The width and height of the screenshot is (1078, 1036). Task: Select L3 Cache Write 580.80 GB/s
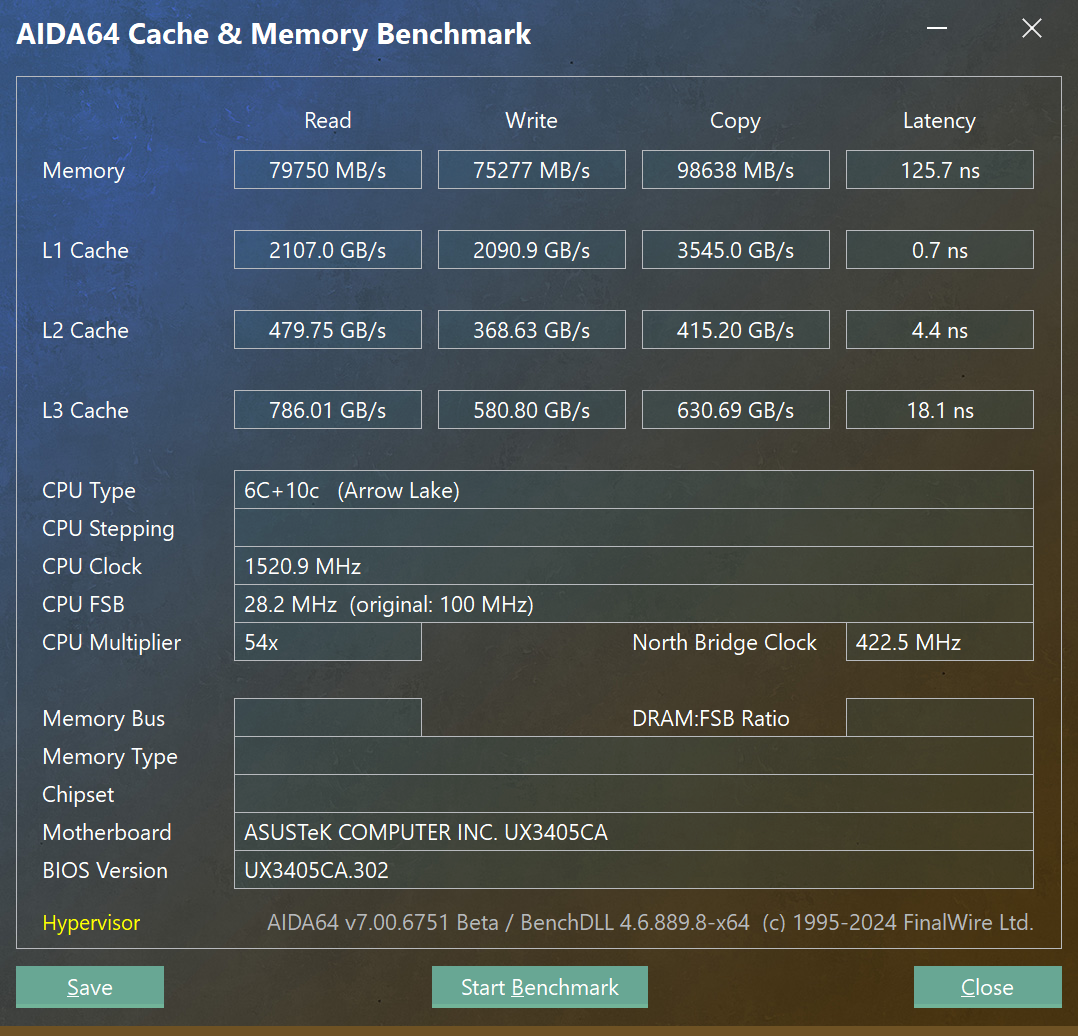click(x=531, y=410)
